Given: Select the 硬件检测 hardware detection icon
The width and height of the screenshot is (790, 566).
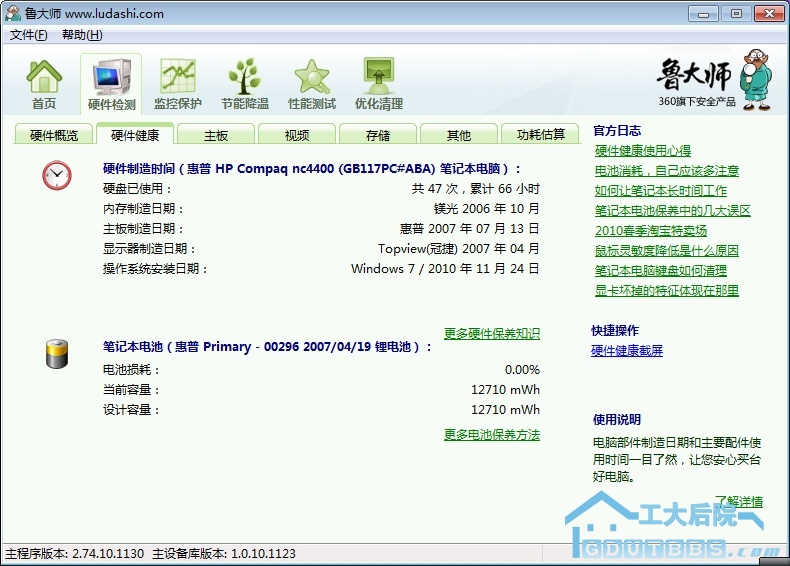Looking at the screenshot, I should pos(111,85).
